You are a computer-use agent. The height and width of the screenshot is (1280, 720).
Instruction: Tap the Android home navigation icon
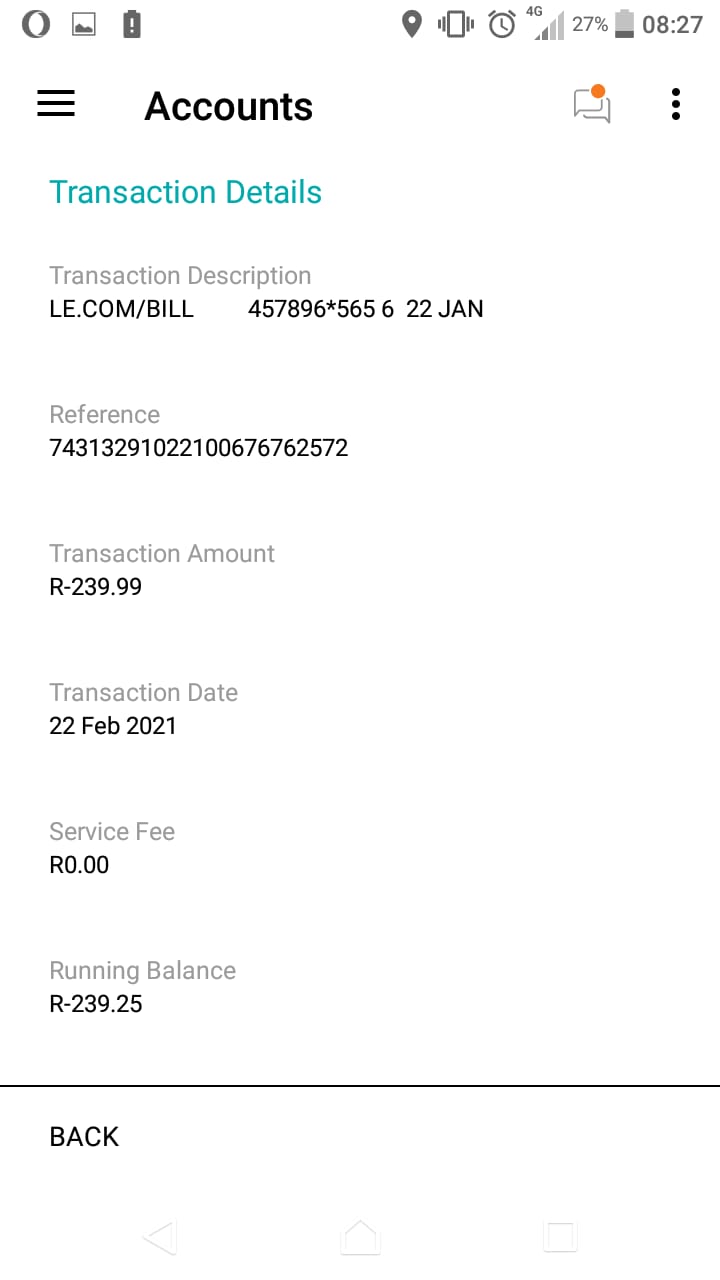(x=360, y=1237)
